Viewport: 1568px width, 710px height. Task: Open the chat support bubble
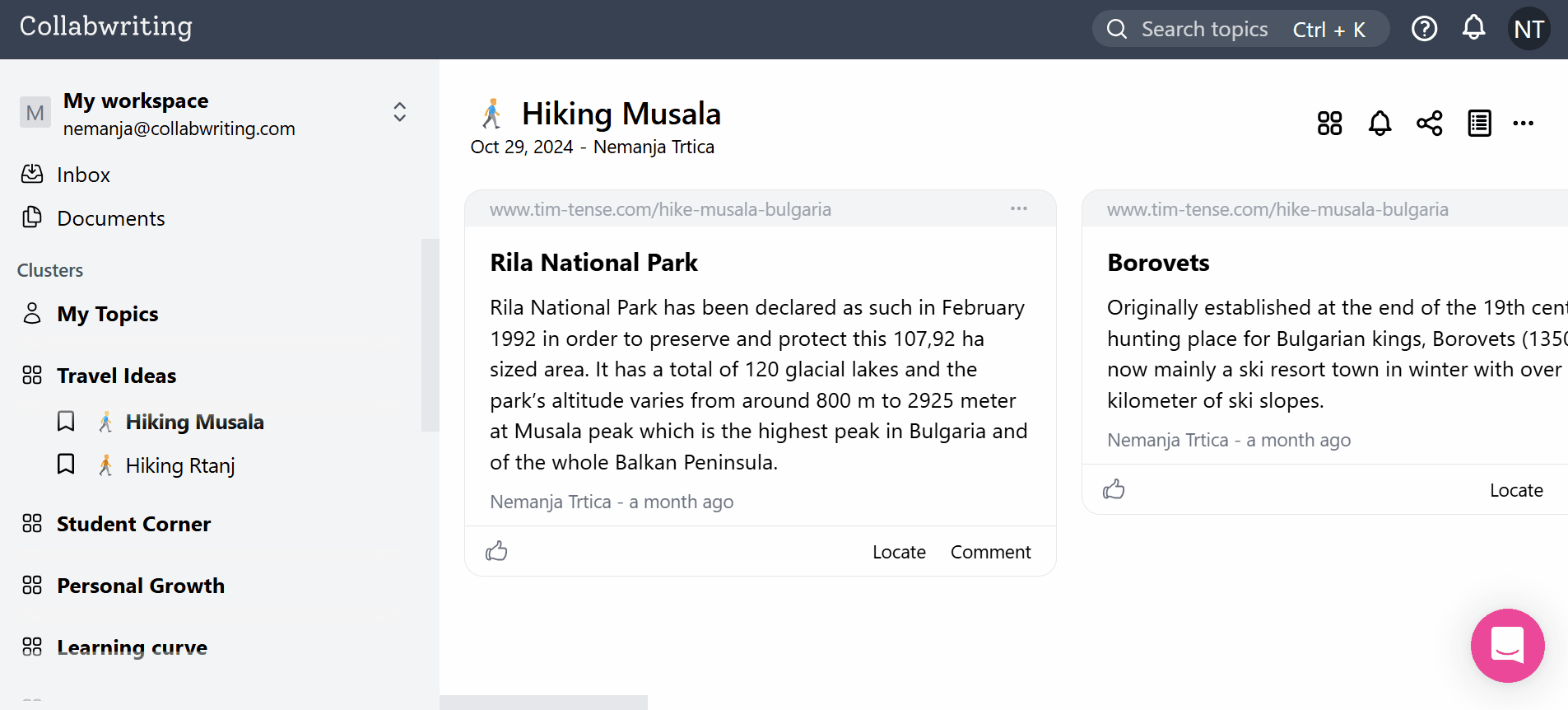pos(1507,645)
